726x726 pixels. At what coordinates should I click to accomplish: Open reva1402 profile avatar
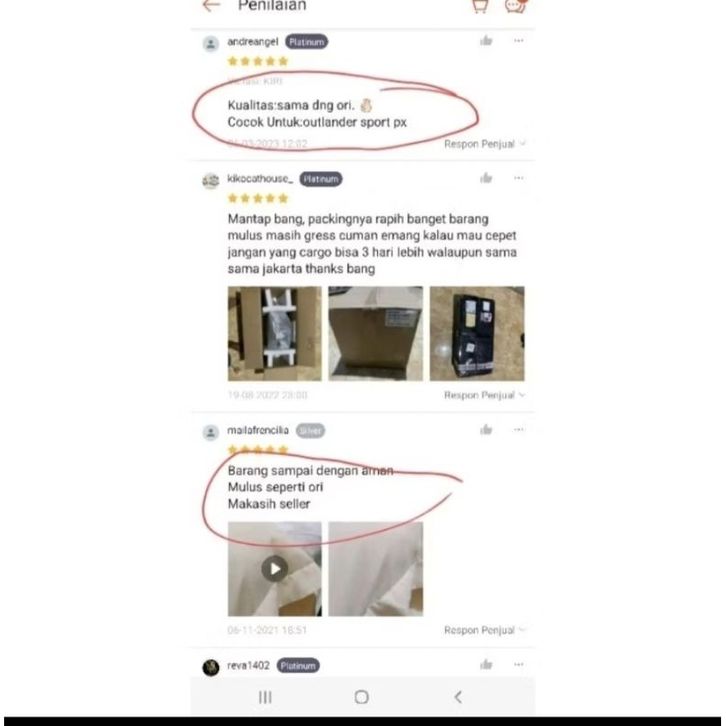tap(211, 667)
